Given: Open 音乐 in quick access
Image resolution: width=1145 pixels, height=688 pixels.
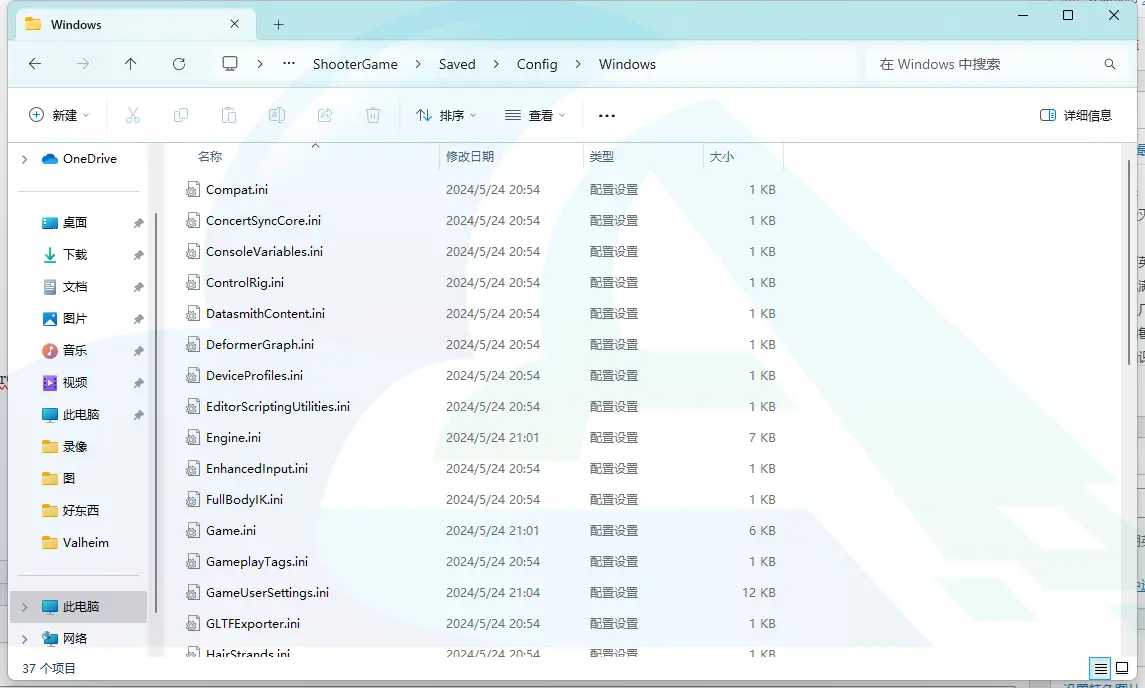Looking at the screenshot, I should coord(75,351).
